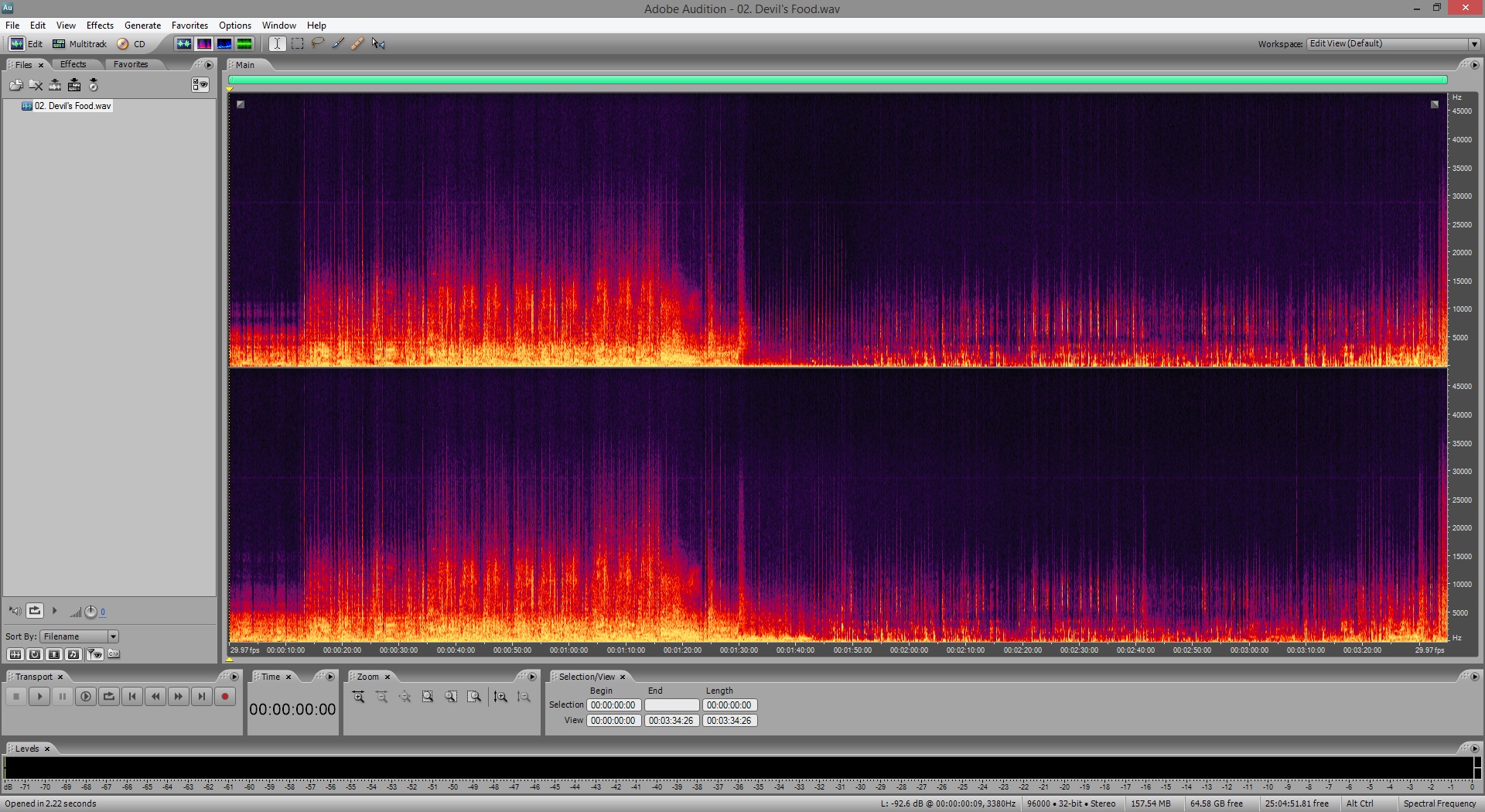Open the Files tab
This screenshot has width=1485, height=812.
[23, 65]
